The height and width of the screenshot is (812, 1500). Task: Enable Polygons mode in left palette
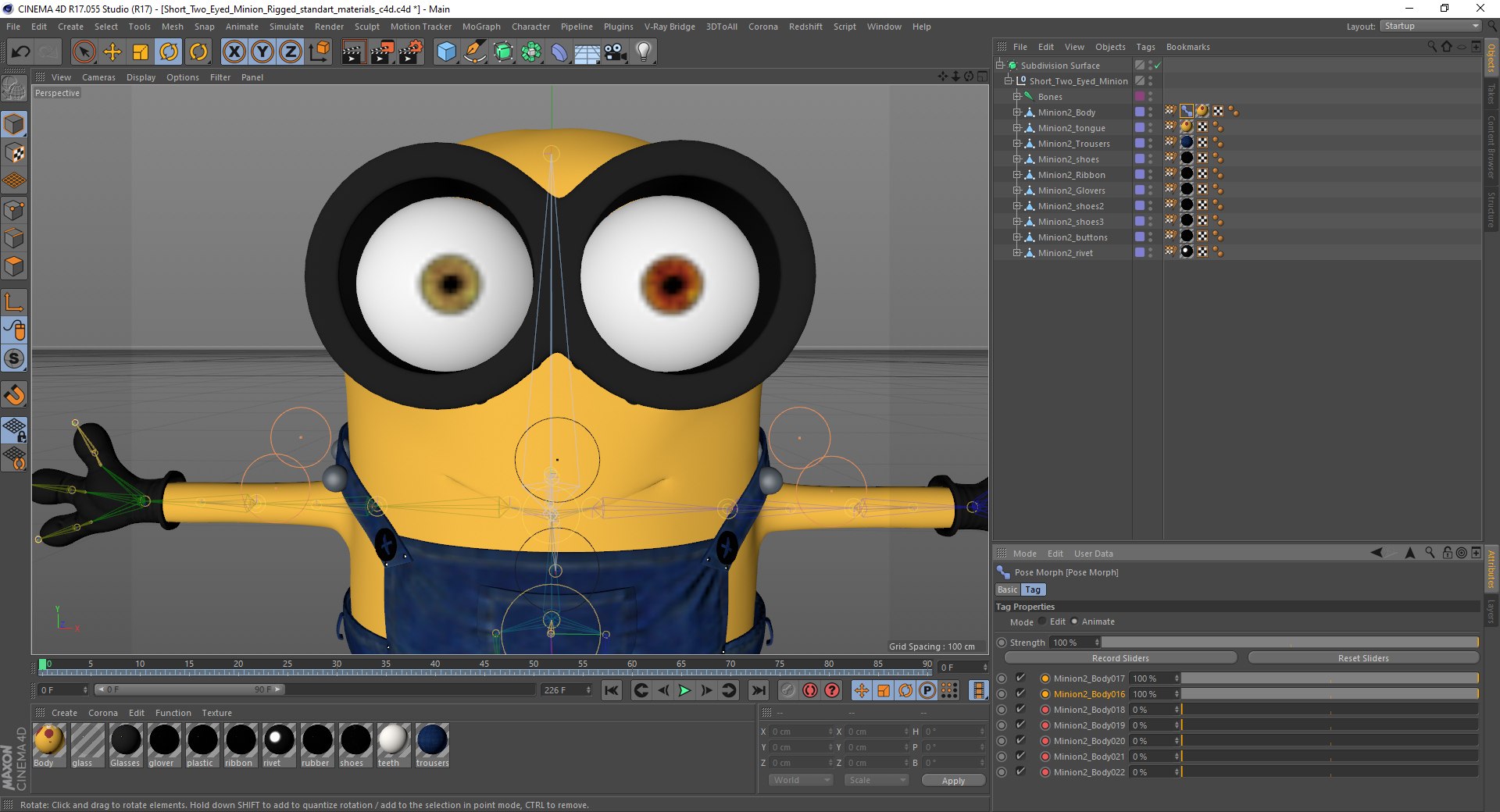(14, 266)
